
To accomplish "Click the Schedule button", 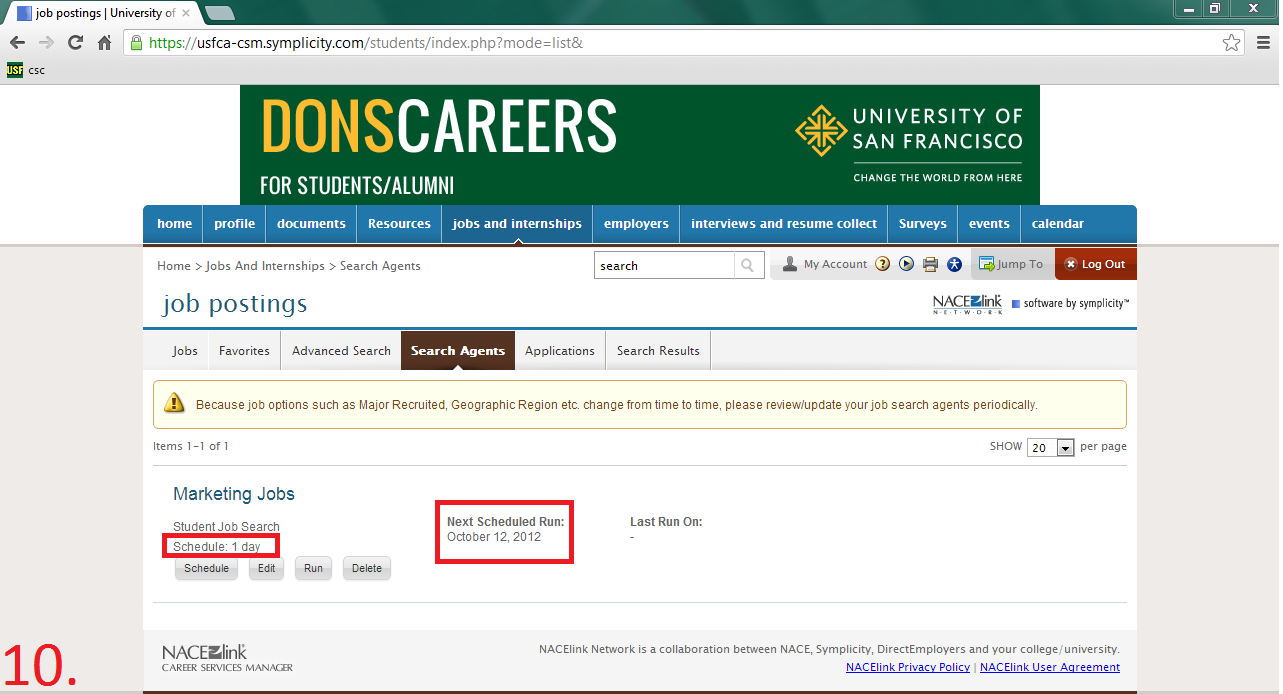I will pyautogui.click(x=207, y=568).
